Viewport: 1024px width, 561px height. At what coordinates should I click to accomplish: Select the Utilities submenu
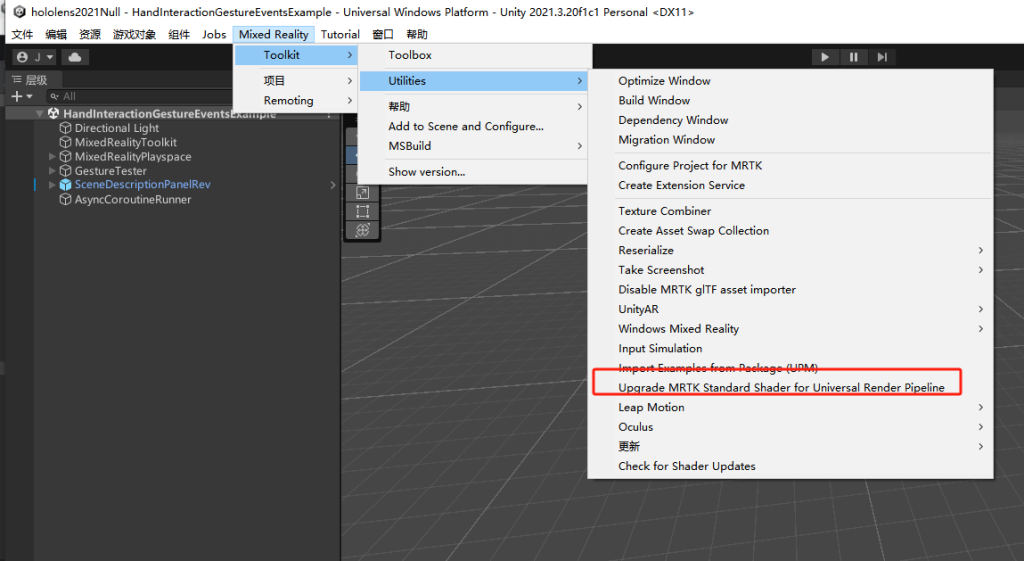pyautogui.click(x=474, y=80)
